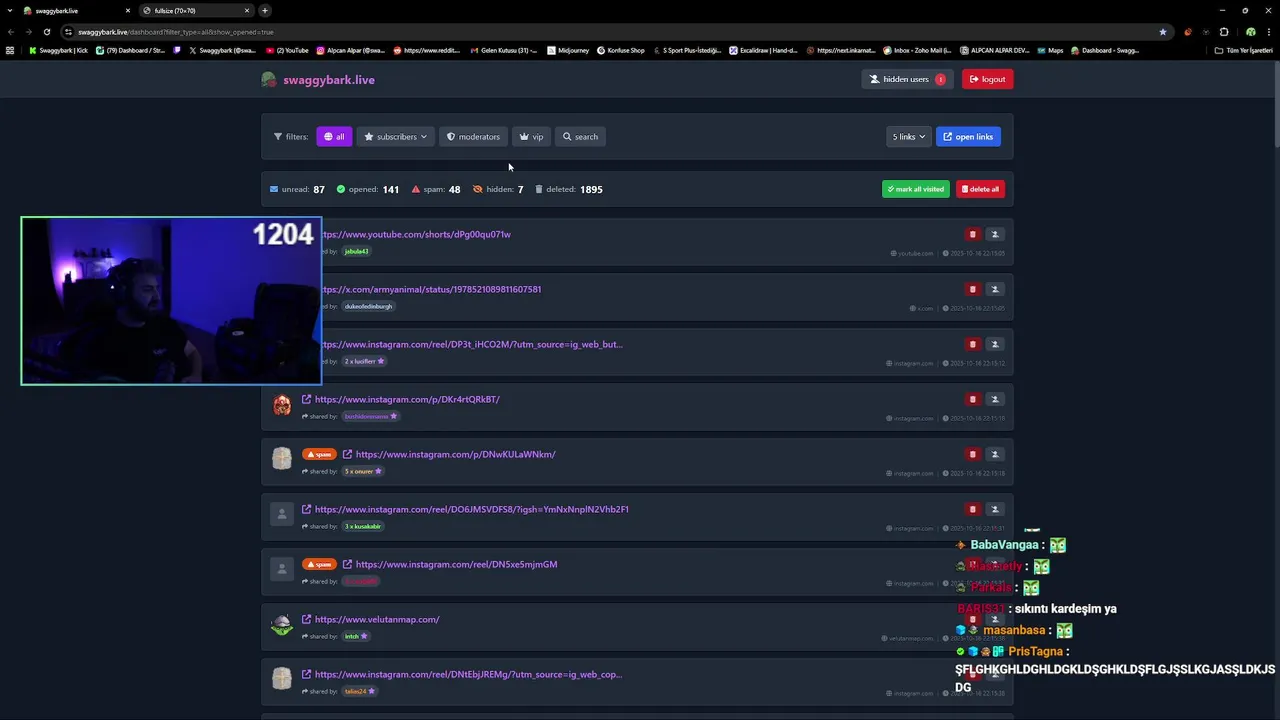Filter links by vip
1280x720 pixels.
click(531, 137)
